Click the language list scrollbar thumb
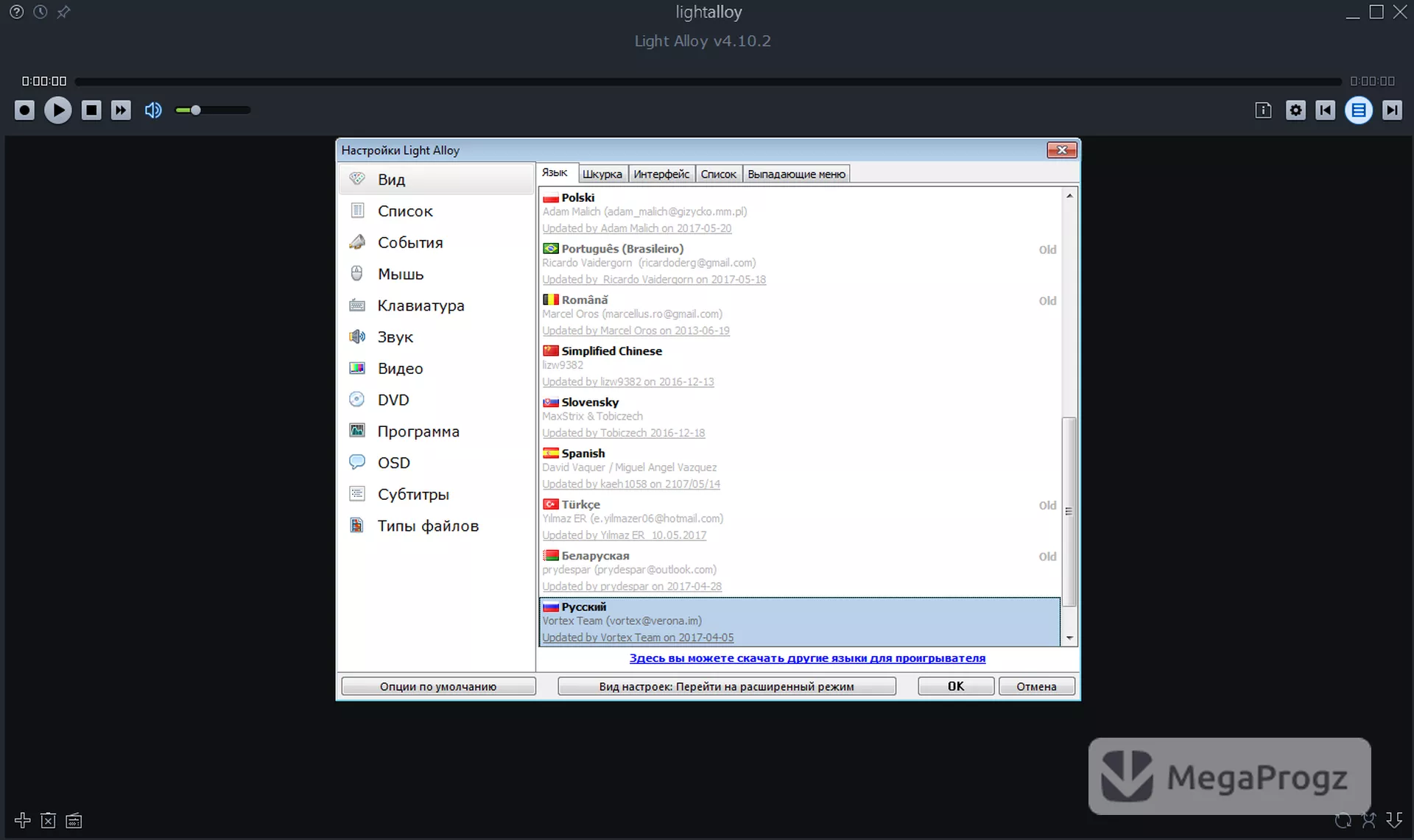Viewport: 1414px width, 840px height. (x=1069, y=512)
